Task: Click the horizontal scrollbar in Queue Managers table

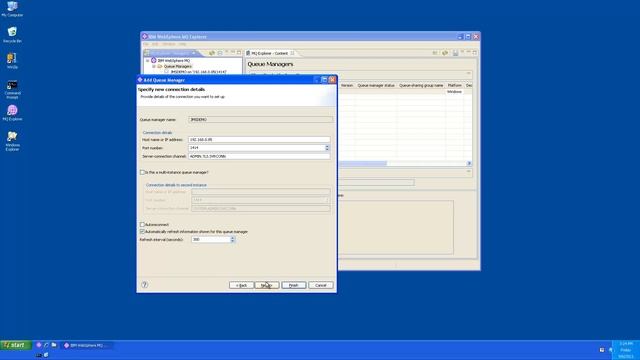Action: 362,163
